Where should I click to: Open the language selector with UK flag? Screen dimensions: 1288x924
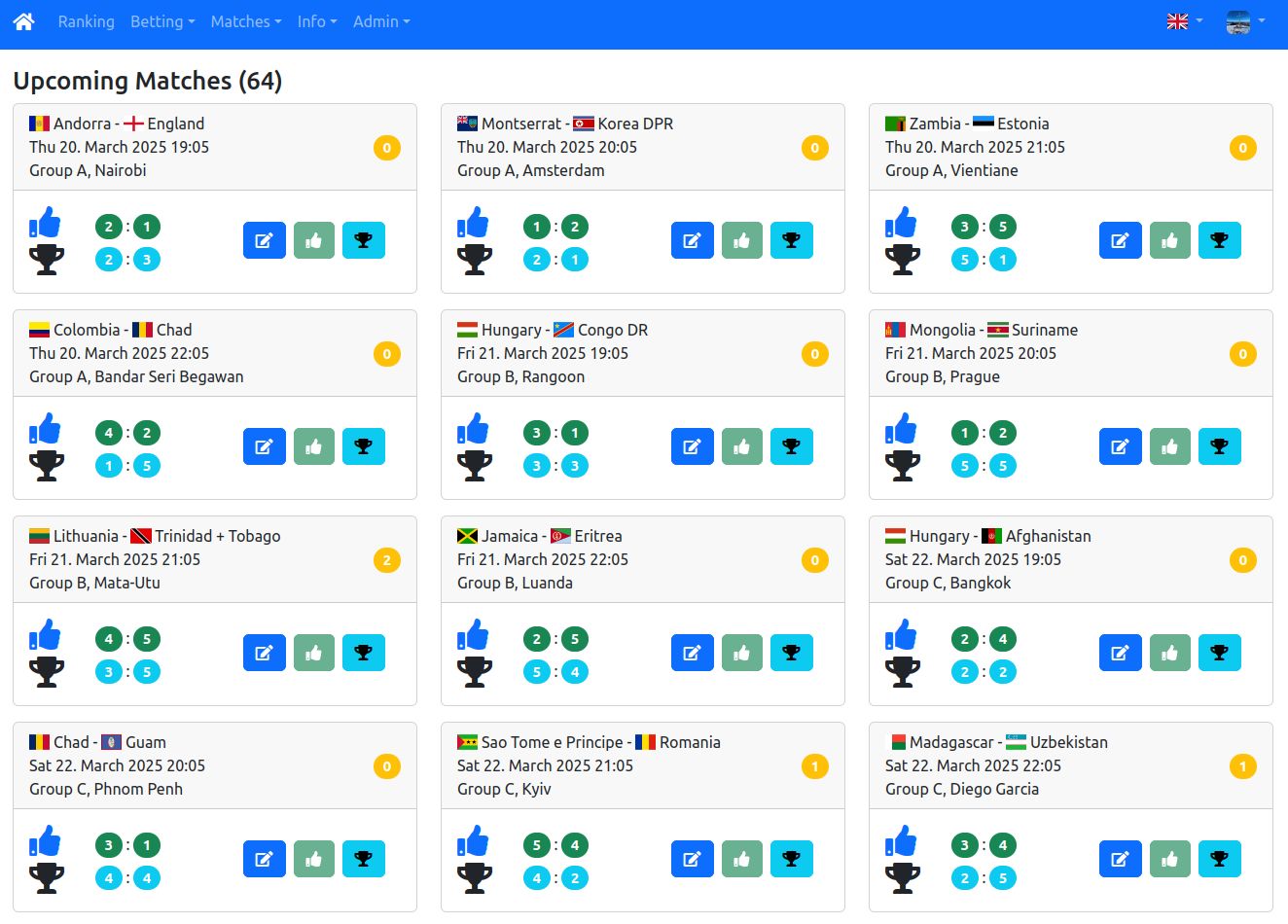[1185, 21]
